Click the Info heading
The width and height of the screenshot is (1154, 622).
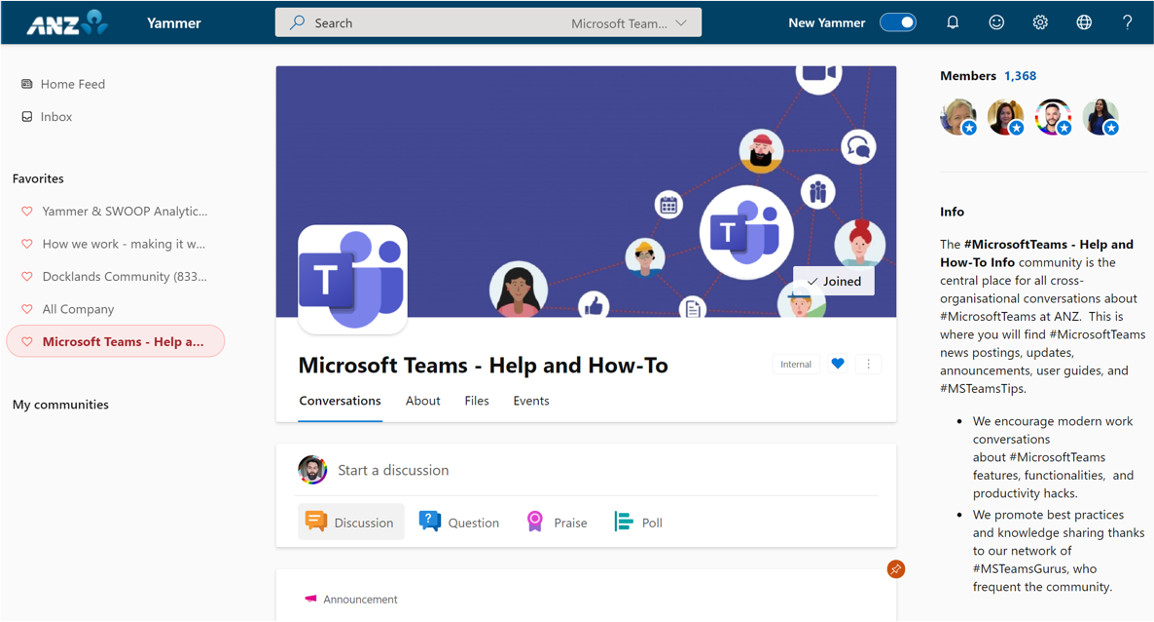[x=952, y=211]
